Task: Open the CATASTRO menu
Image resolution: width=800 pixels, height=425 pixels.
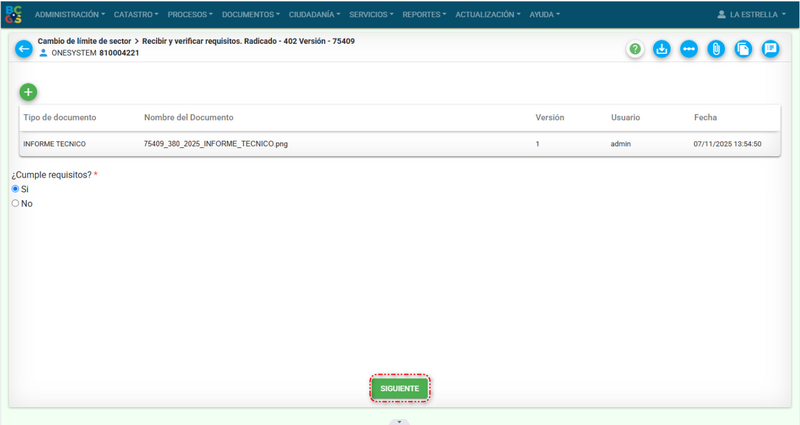Action: 136,15
